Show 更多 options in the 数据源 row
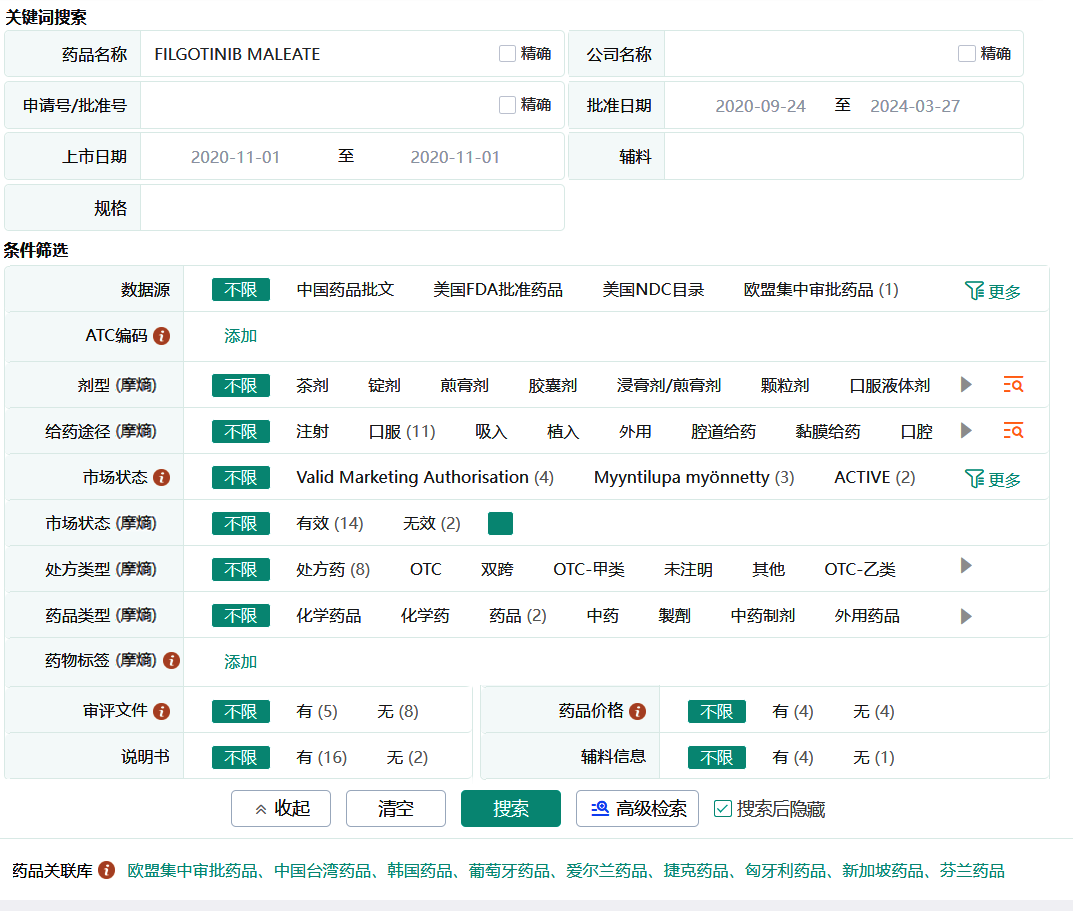This screenshot has width=1073, height=911. 993,291
